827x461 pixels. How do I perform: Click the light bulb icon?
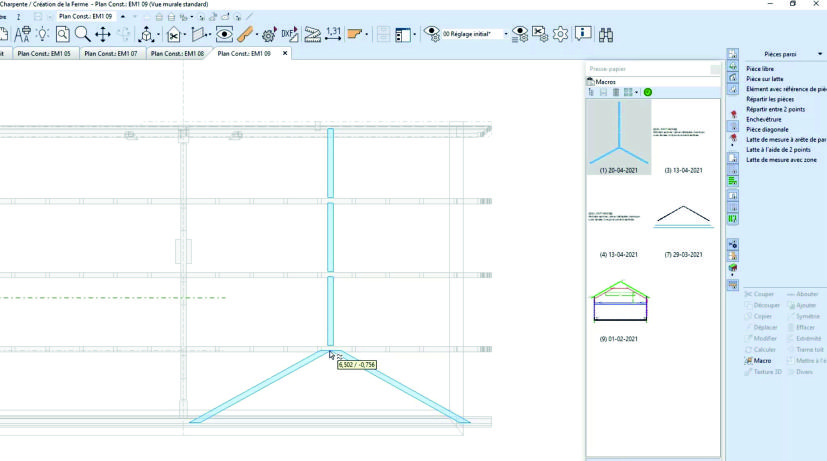42,34
